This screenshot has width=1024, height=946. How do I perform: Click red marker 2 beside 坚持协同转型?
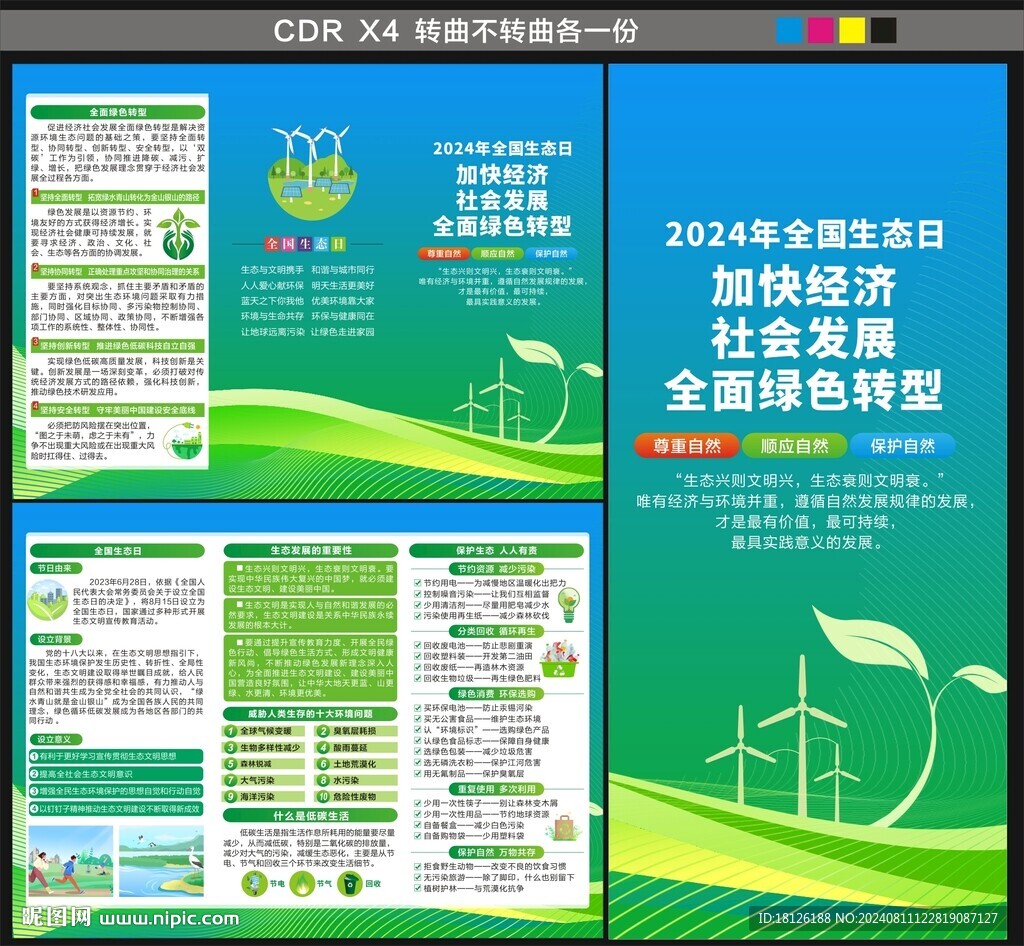(x=35, y=269)
